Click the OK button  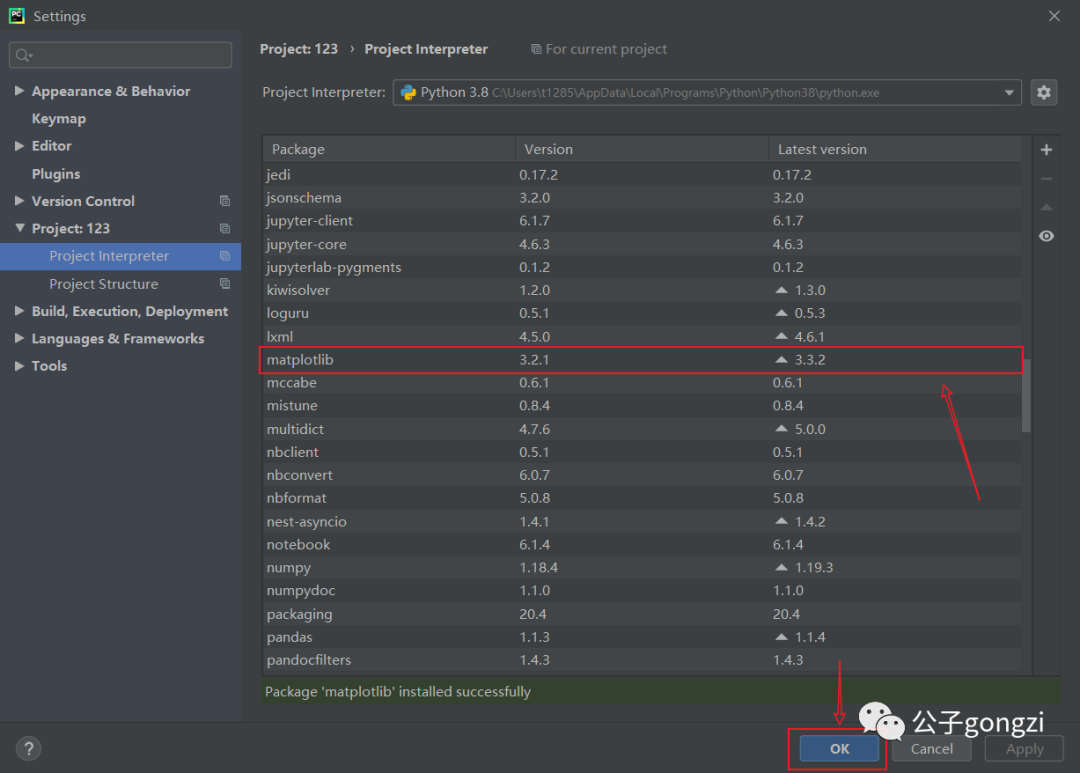pos(839,749)
